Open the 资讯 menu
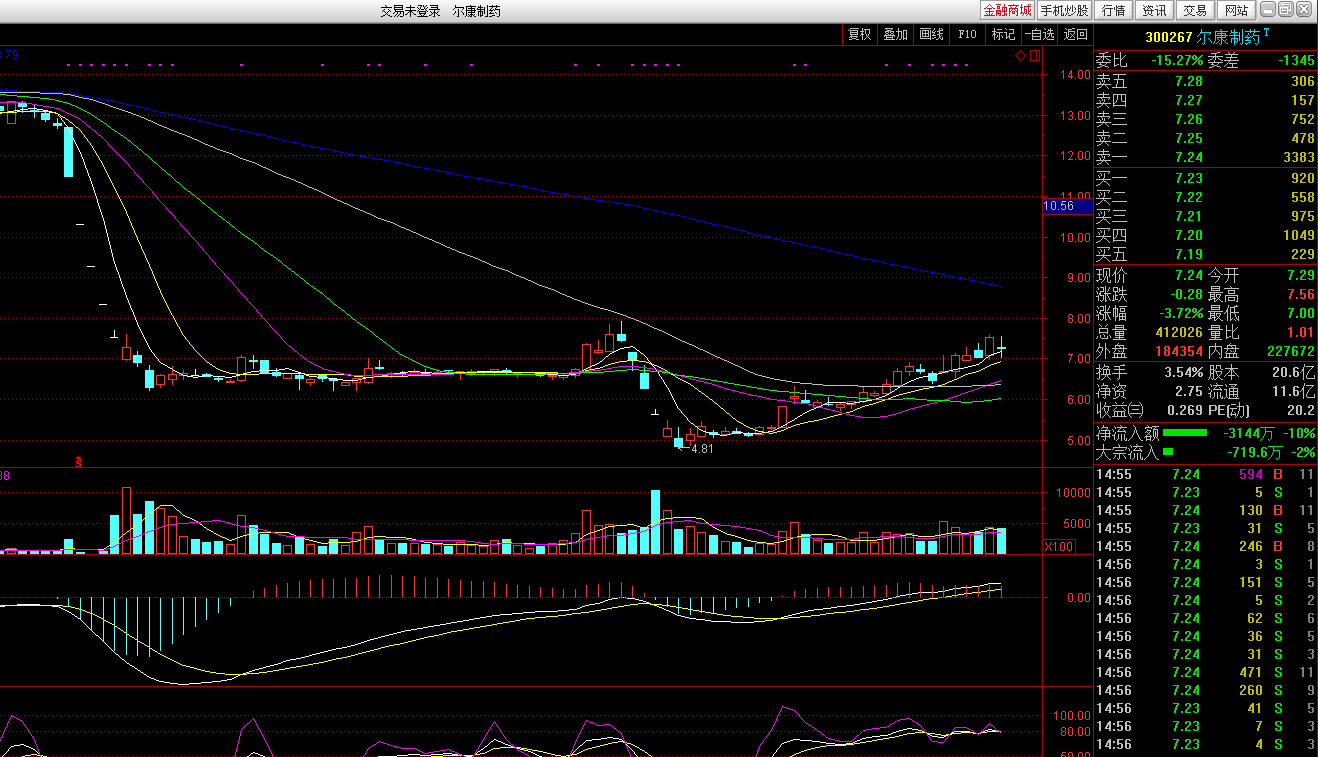 pos(1154,10)
